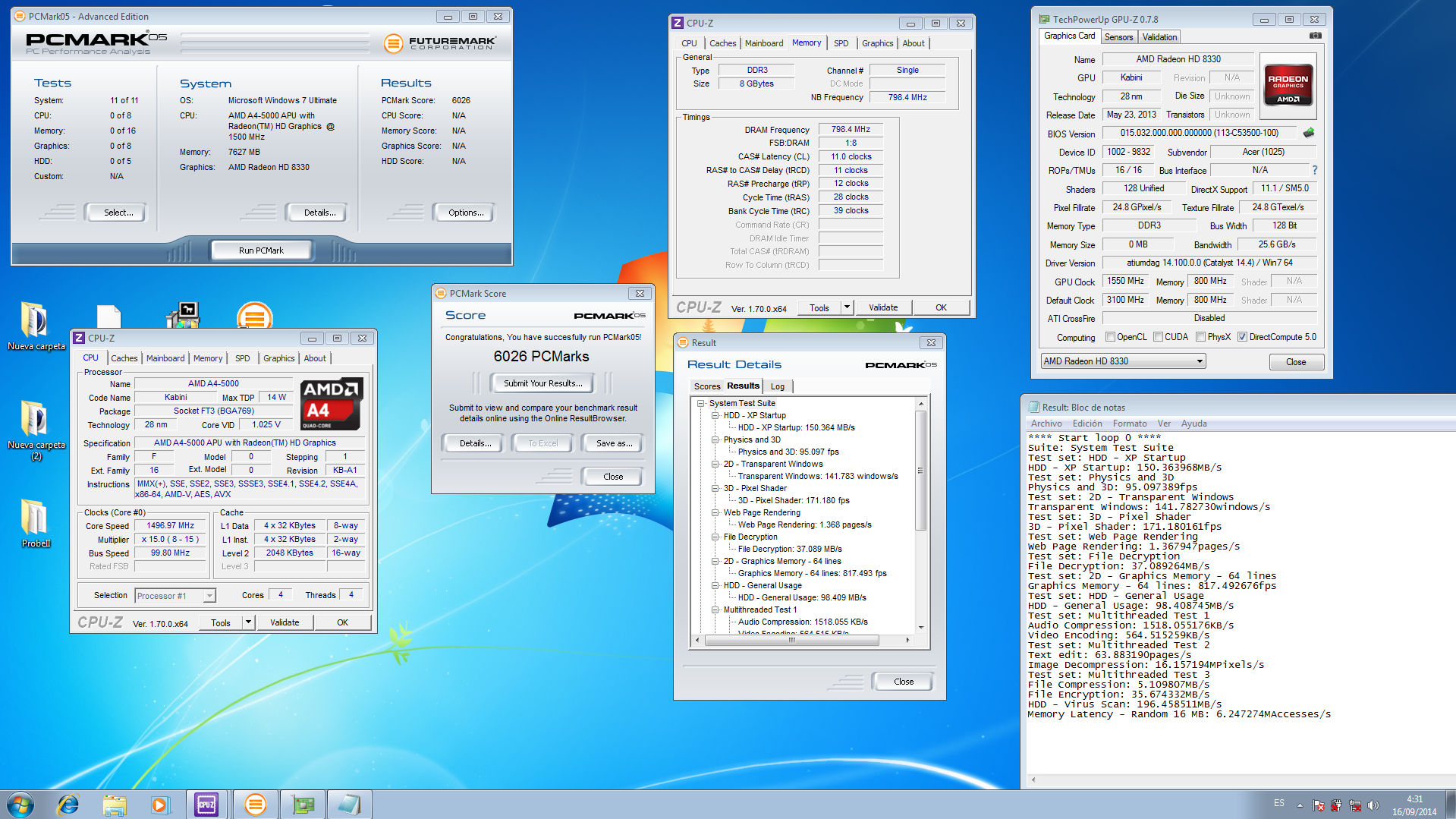
Task: Switch to CPU-Z via taskbar icon
Action: tap(206, 805)
